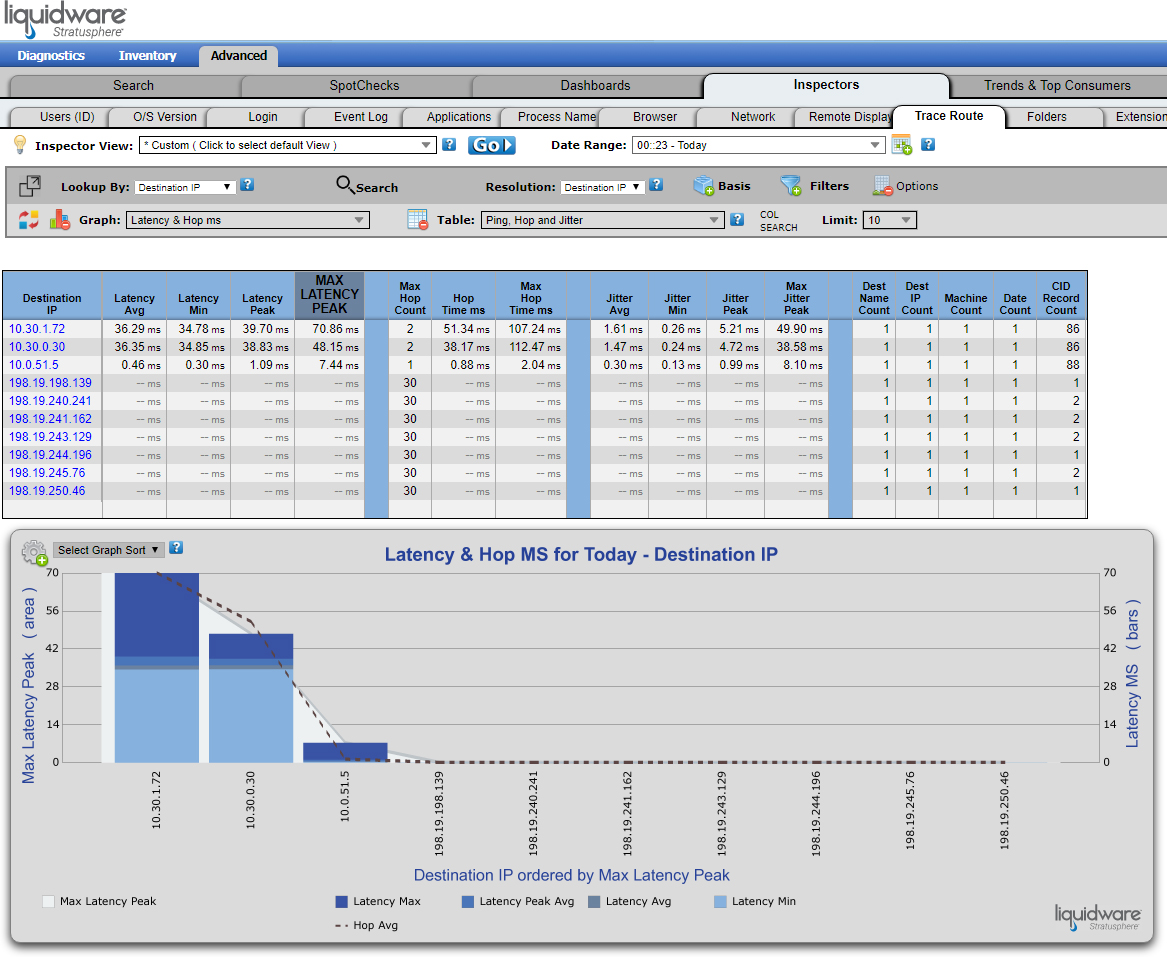Open the SpotChecks tab
Screen dimensions: 1167x957
click(364, 86)
